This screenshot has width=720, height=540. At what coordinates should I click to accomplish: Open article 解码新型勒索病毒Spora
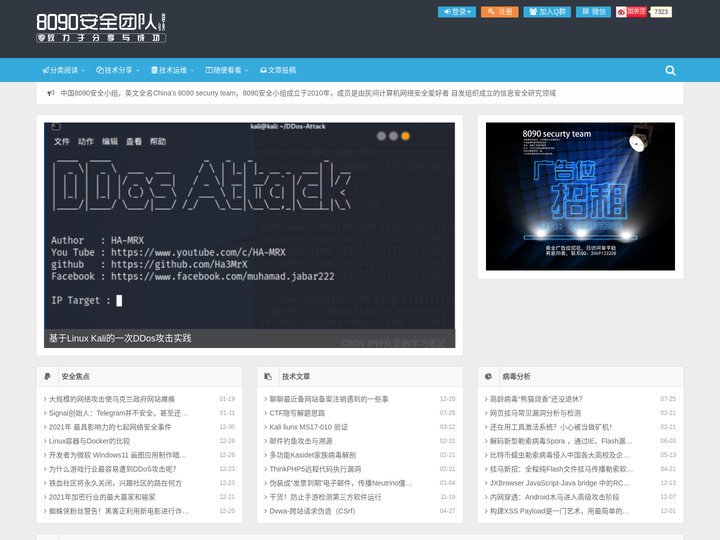[561, 441]
